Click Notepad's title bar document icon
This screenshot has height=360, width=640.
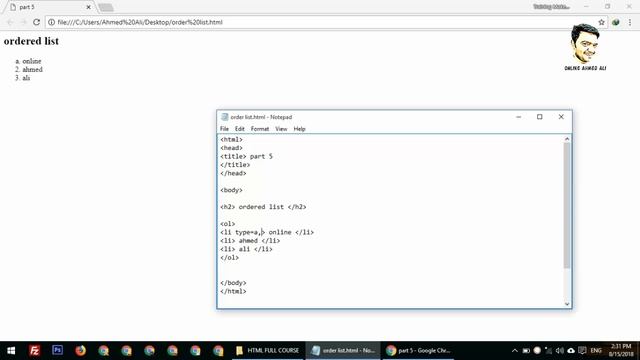click(224, 117)
